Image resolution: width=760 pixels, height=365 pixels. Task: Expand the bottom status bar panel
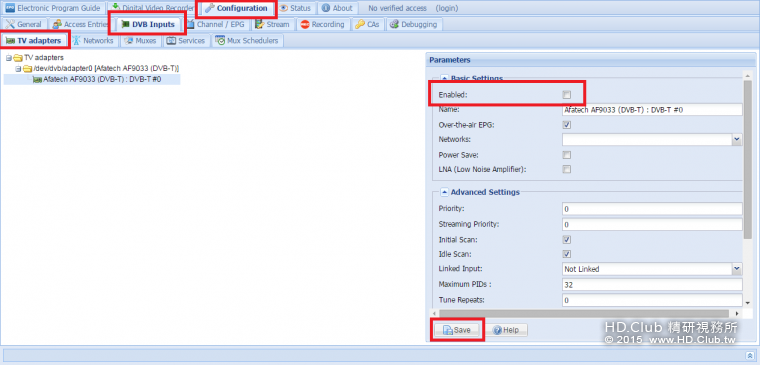[x=749, y=355]
